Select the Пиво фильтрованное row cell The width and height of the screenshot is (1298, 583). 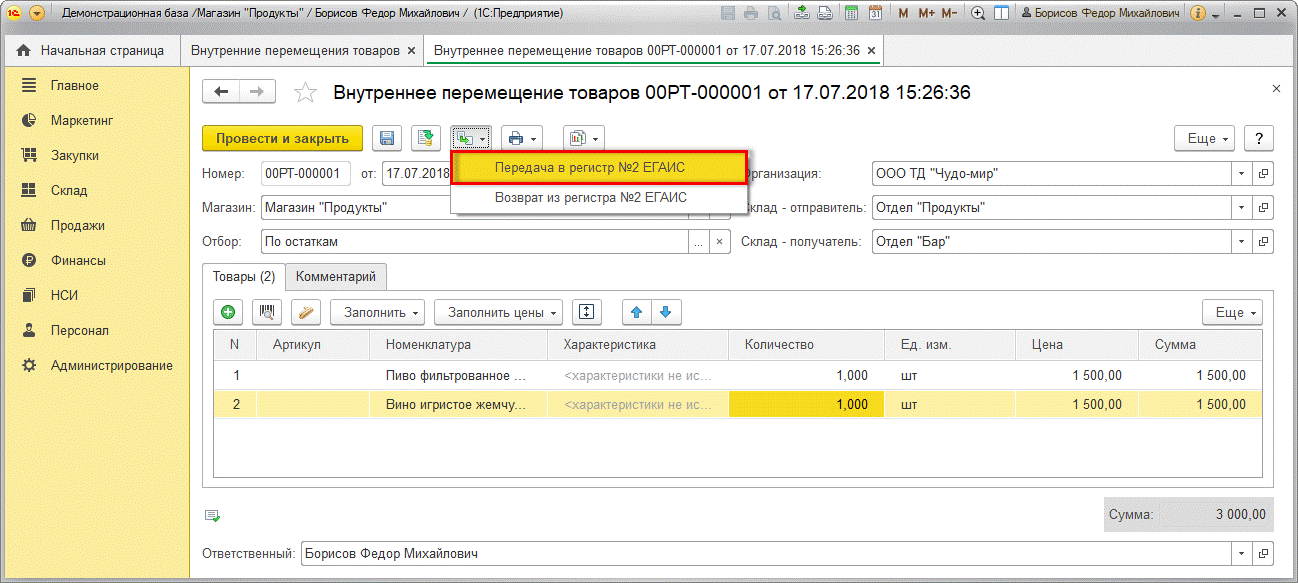458,376
